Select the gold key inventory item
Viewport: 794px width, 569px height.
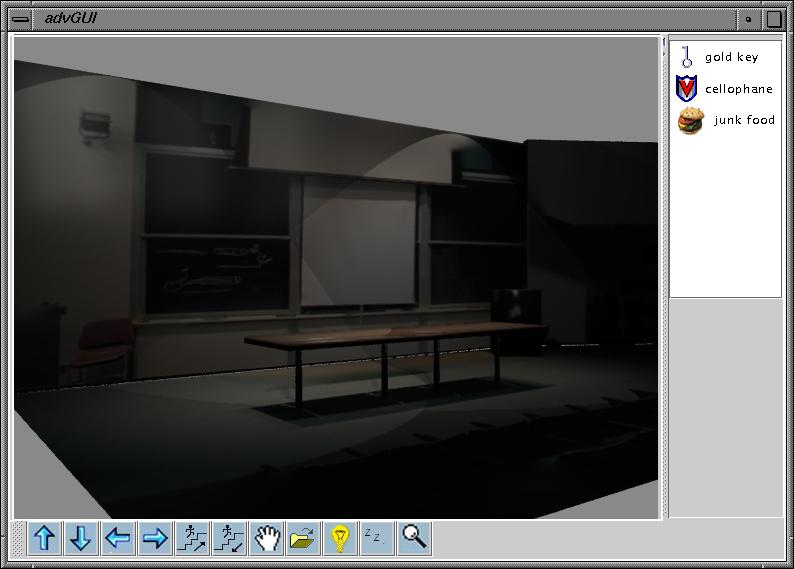[731, 58]
